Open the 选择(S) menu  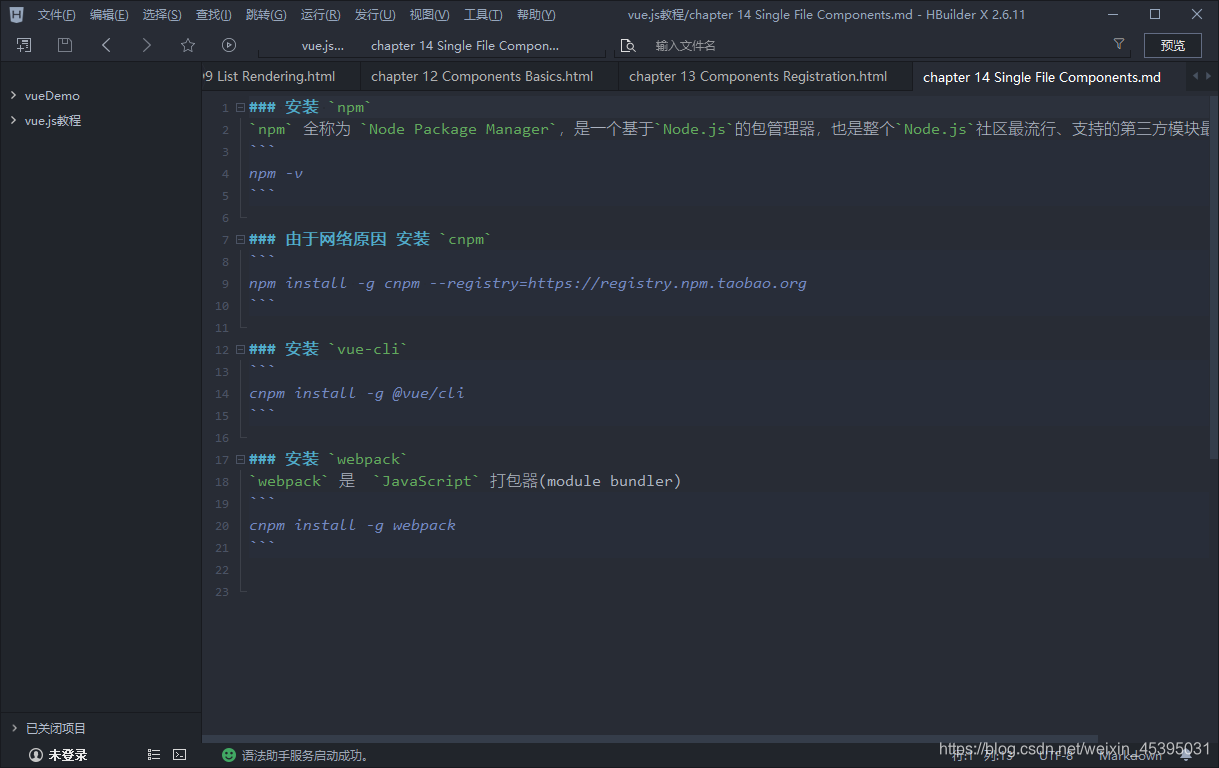[x=162, y=15]
